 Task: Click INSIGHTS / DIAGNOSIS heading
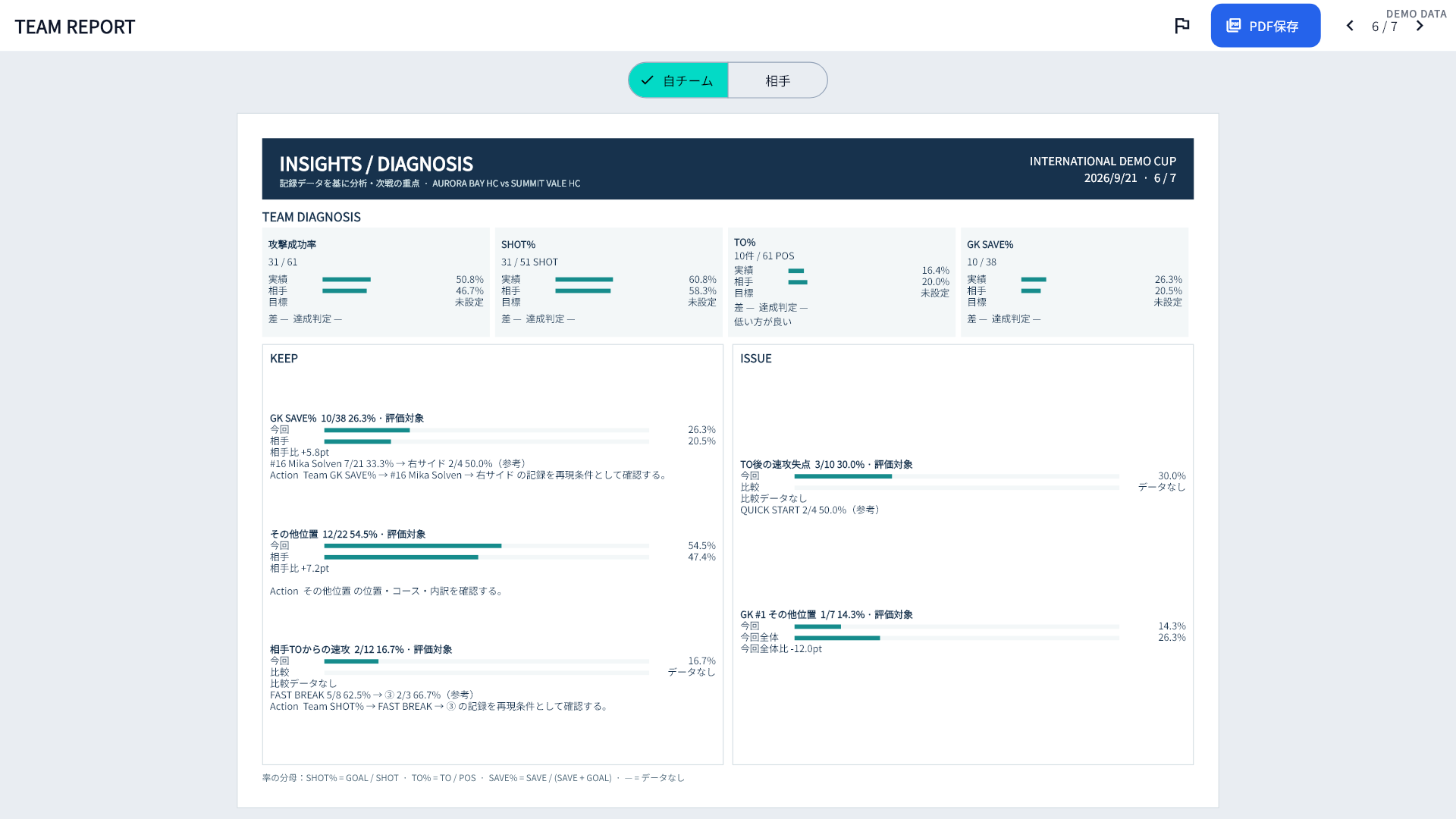[376, 164]
